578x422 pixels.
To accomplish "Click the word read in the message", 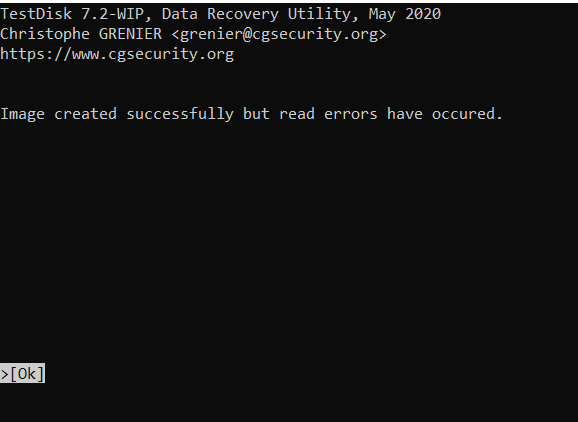I will 297,114.
